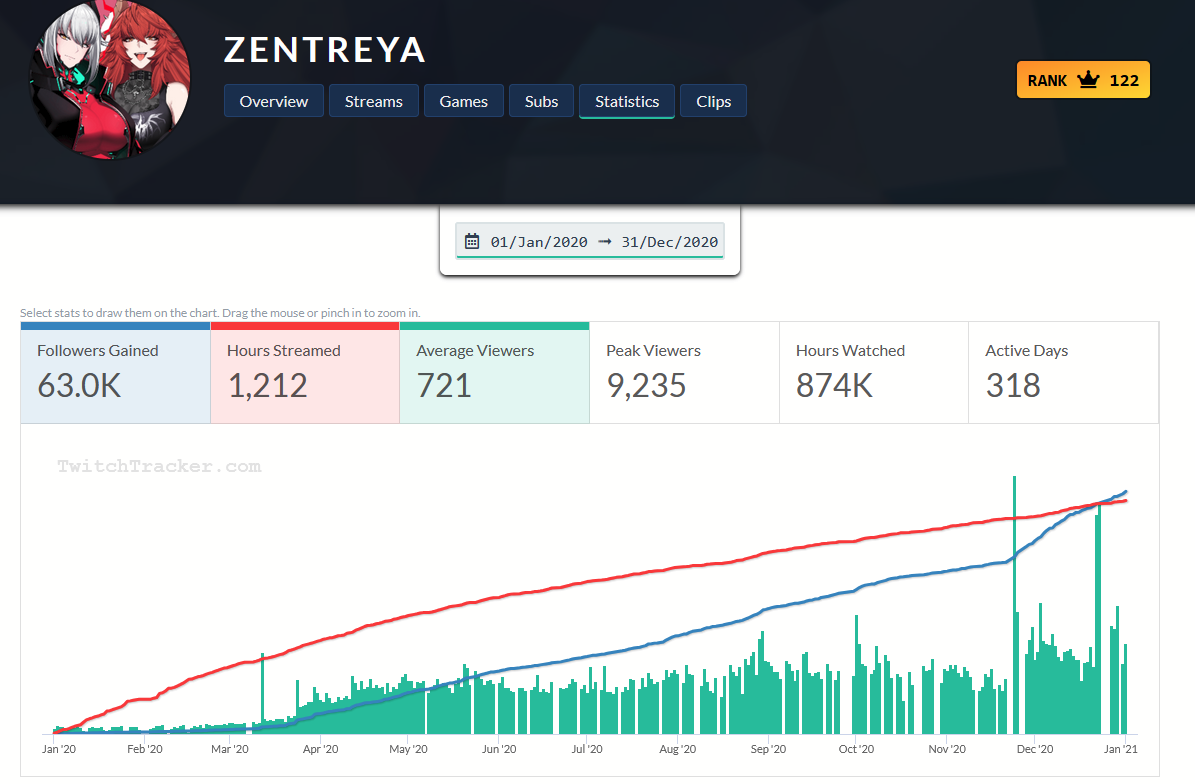The width and height of the screenshot is (1195, 784).
Task: Enable Hours Watched stat on chart
Action: click(873, 373)
